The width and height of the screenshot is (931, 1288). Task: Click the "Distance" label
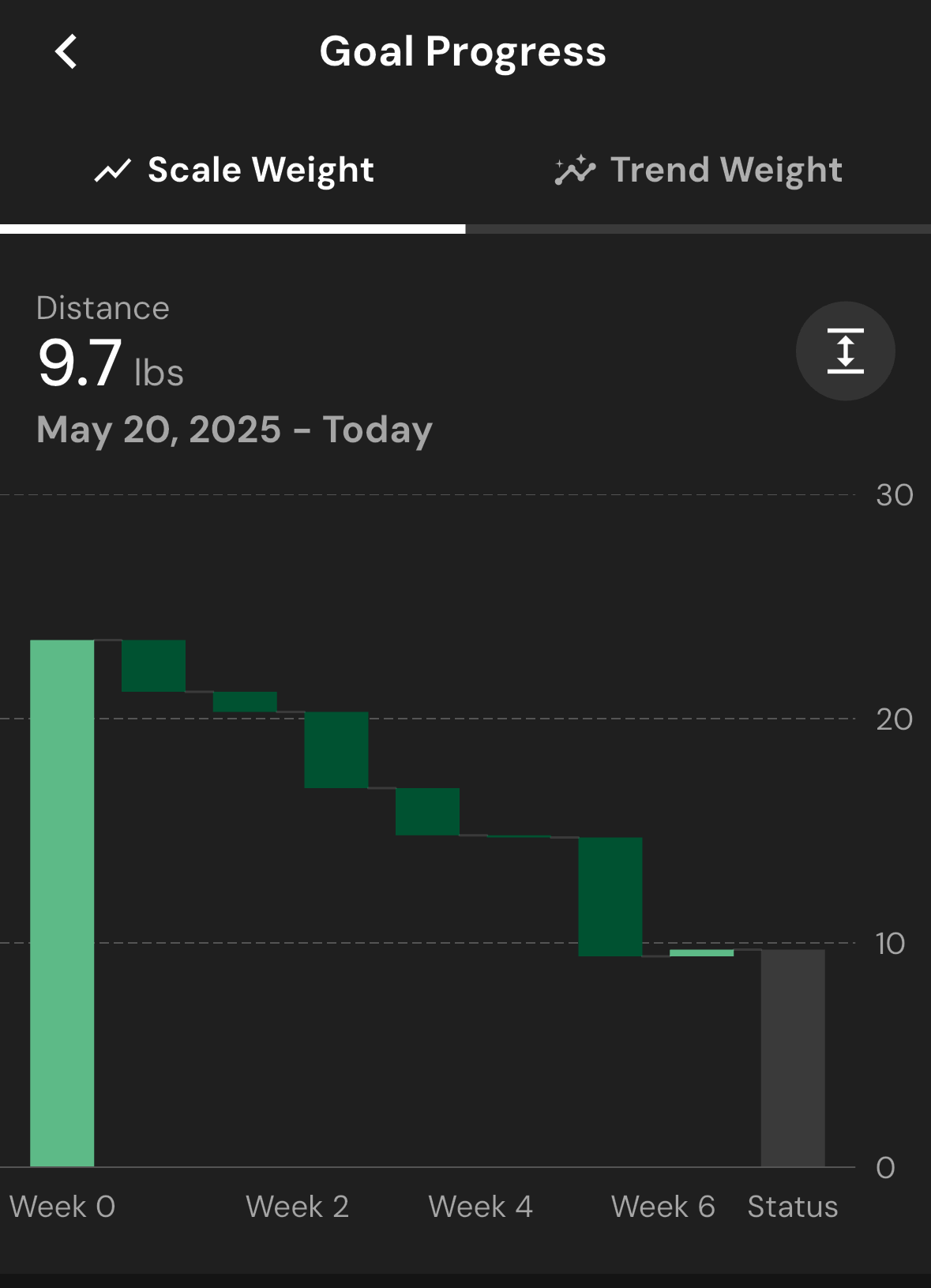point(103,308)
